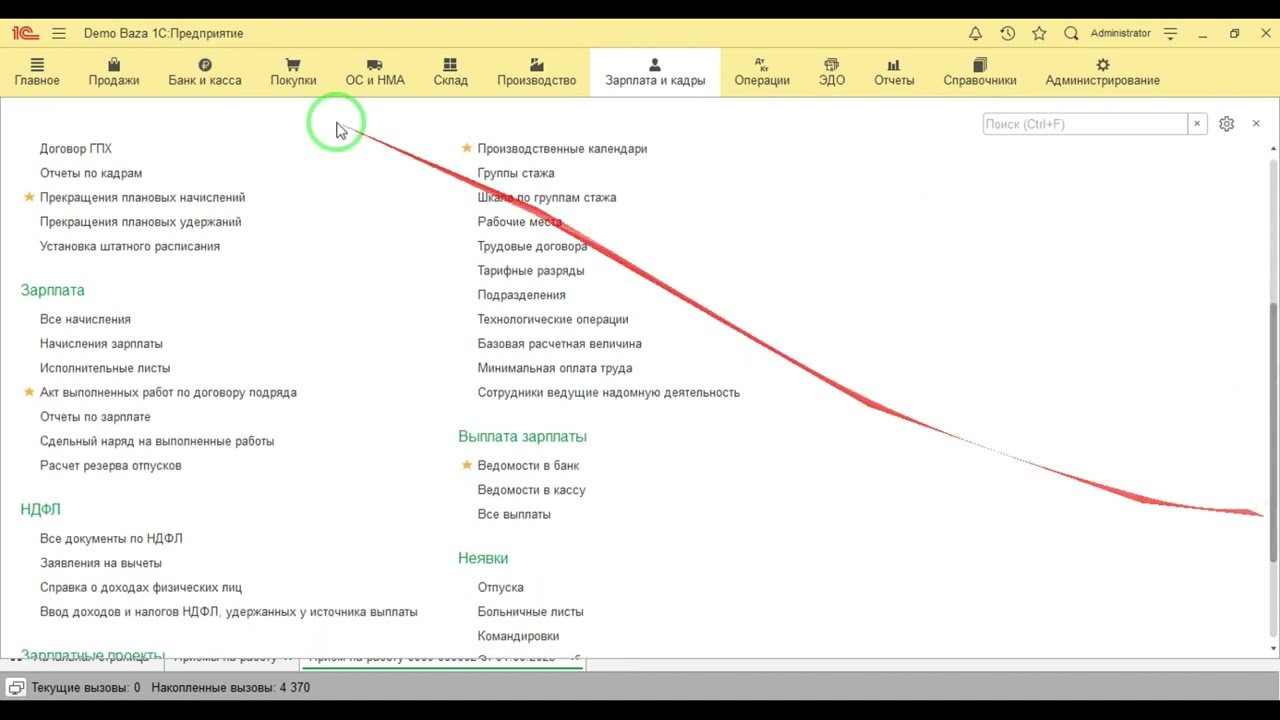1280x720 pixels.
Task: Click the vertical scrollbar thumb
Action: tap(1273, 430)
